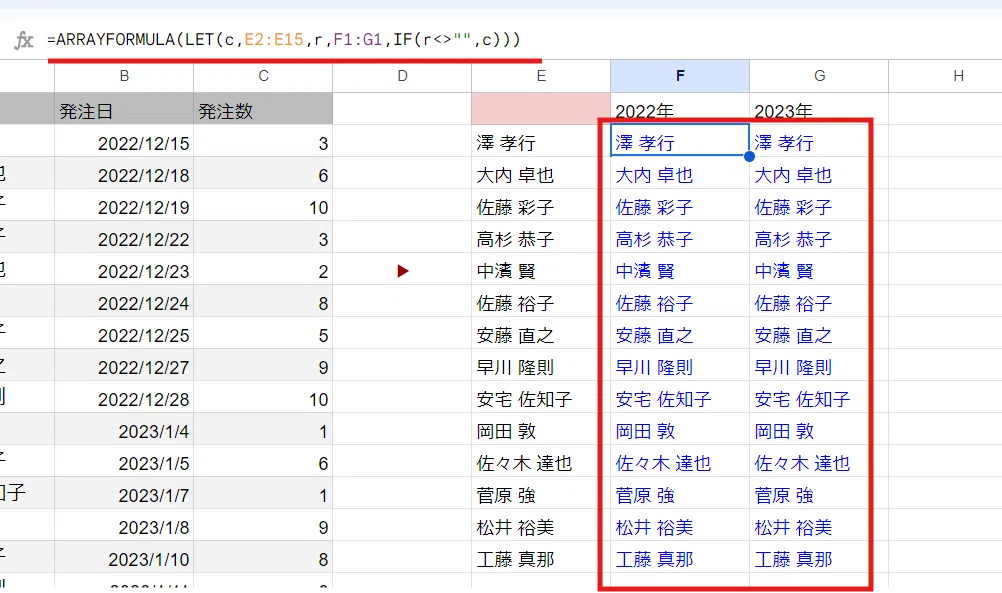Click date cell 2023/1/7
Viewport: 1002px width, 593px height.
pyautogui.click(x=124, y=493)
